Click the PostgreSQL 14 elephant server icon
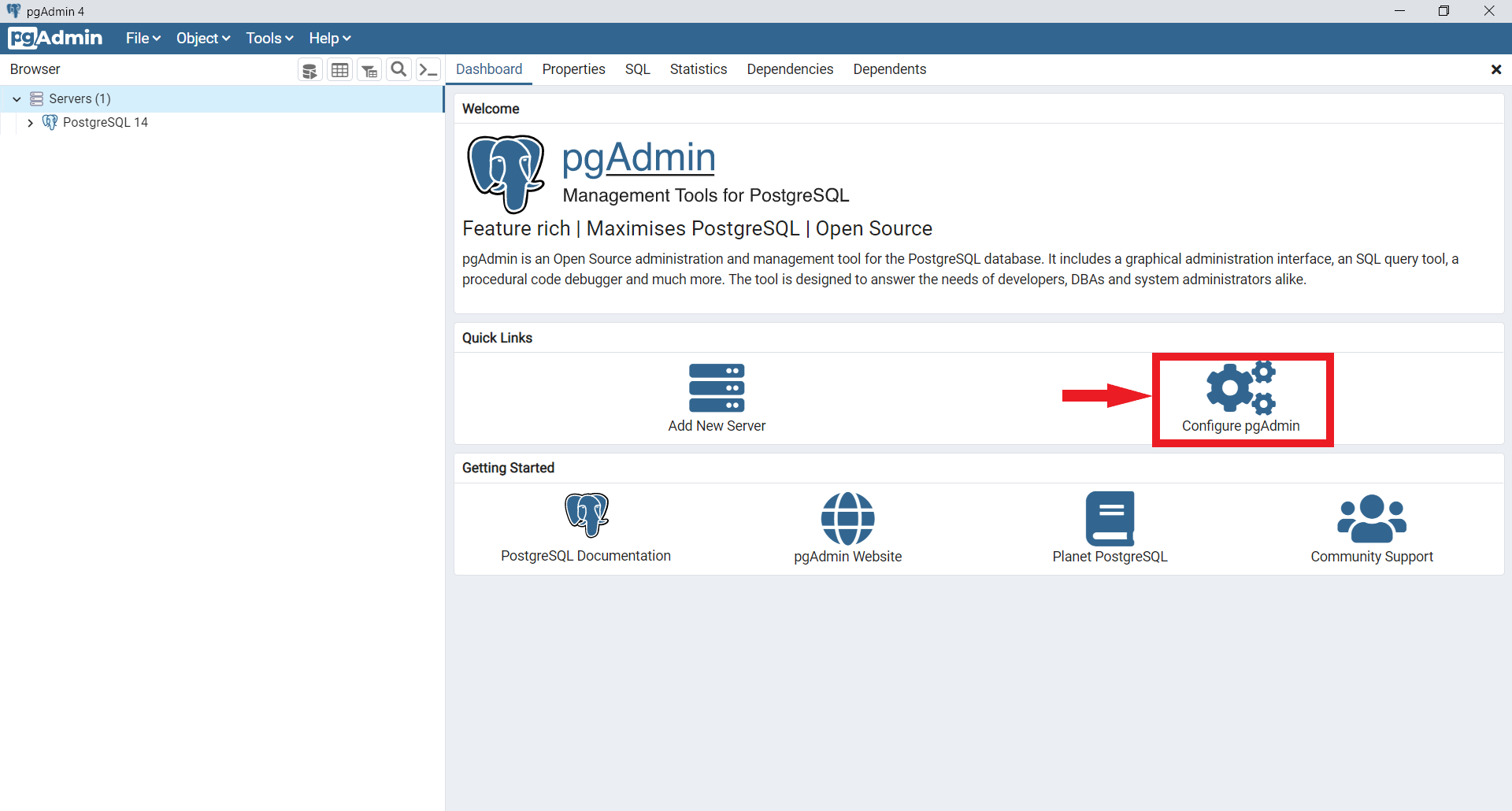This screenshot has width=1512, height=811. [50, 122]
